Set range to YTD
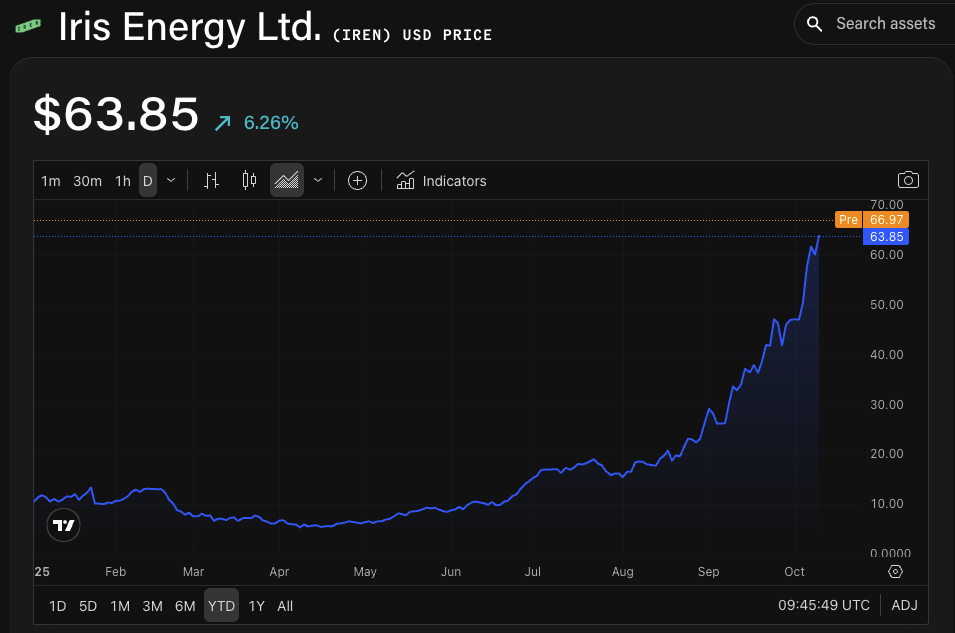The width and height of the screenshot is (955, 633). coord(221,606)
